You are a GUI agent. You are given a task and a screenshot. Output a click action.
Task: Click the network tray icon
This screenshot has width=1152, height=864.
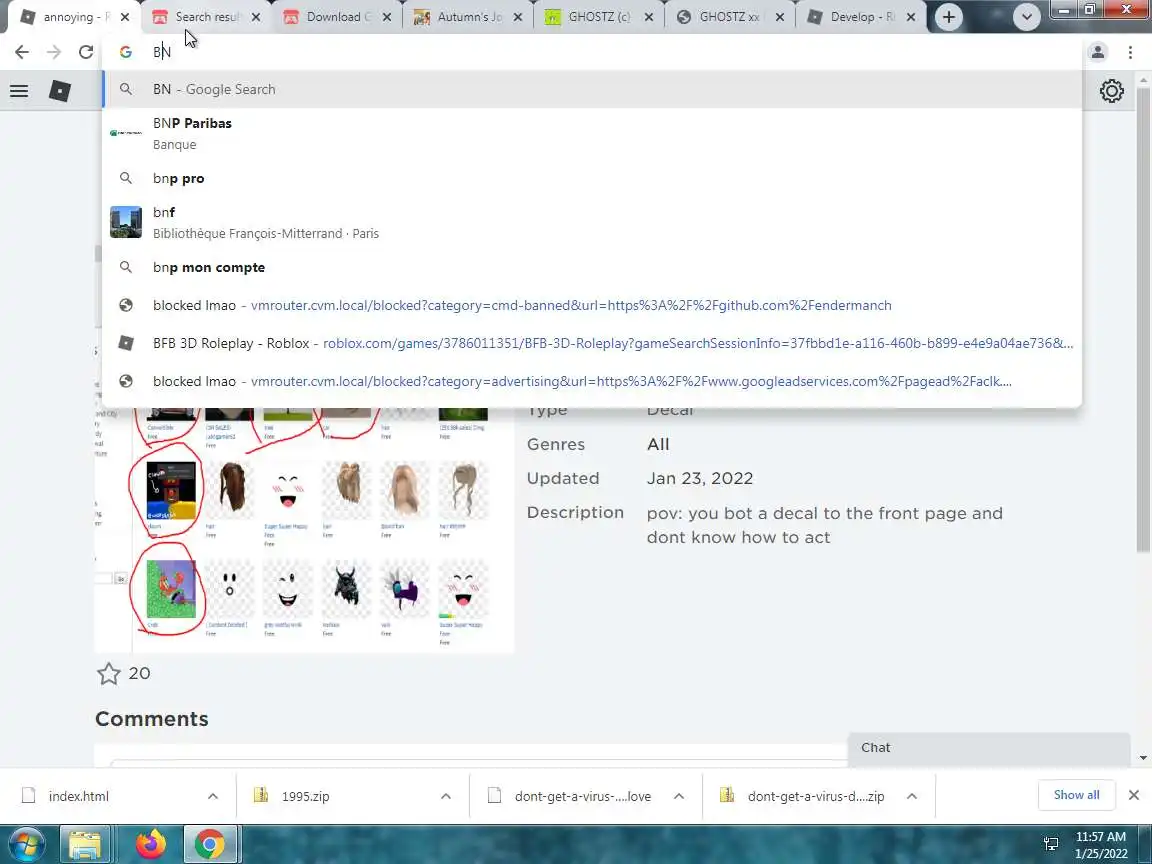[x=1051, y=844]
